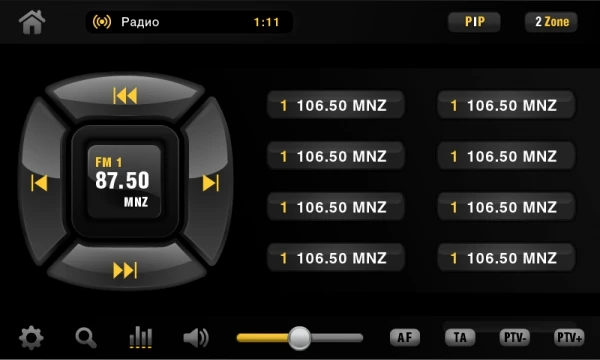This screenshot has height=360, width=600.
Task: Select the PTV- button
Action: [x=515, y=337]
